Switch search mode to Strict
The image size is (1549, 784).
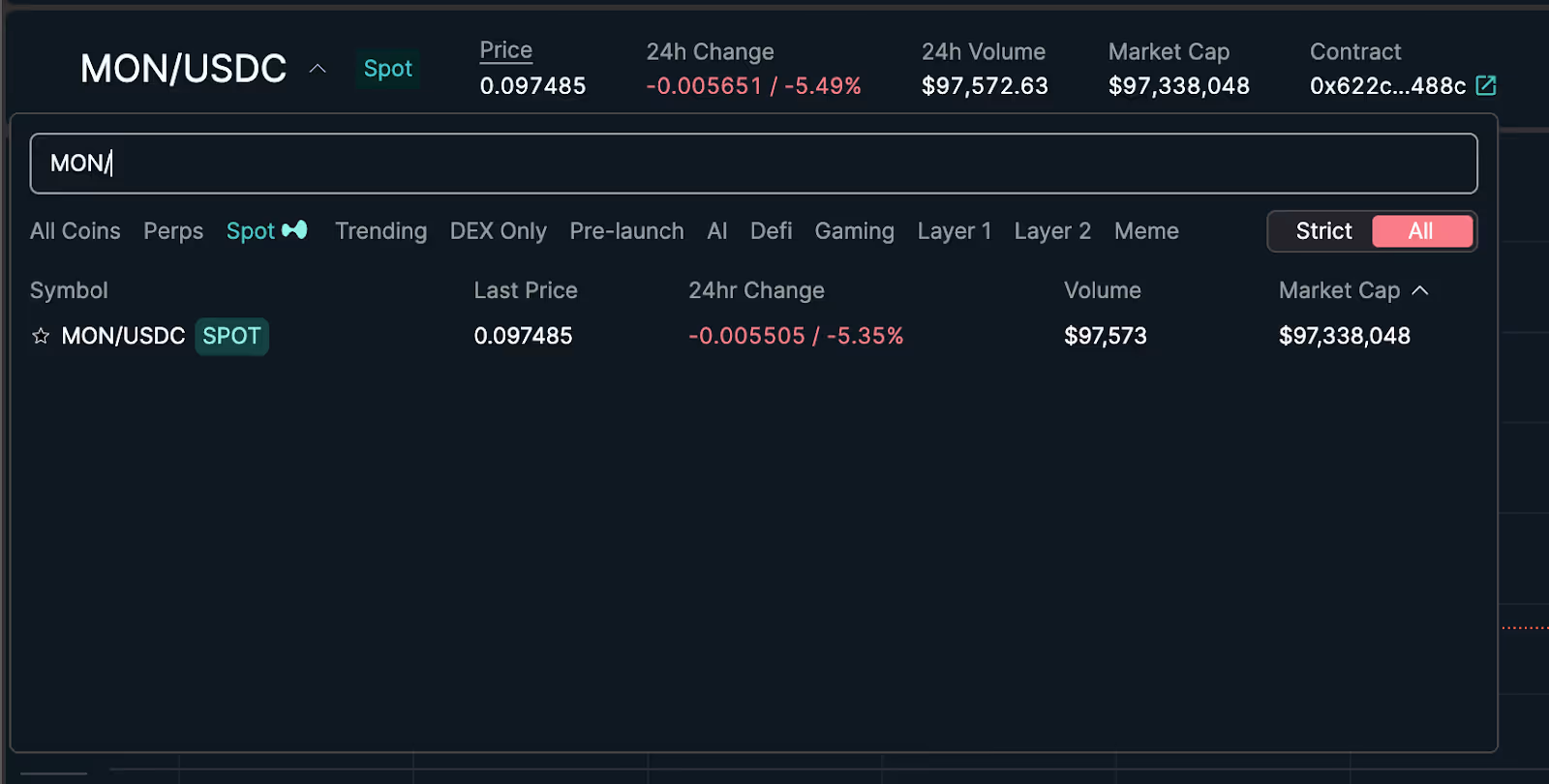click(1323, 231)
